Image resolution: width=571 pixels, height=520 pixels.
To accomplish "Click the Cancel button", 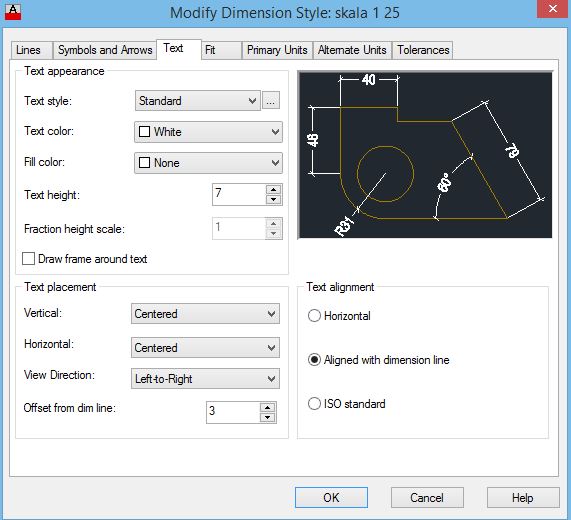I will (x=427, y=497).
